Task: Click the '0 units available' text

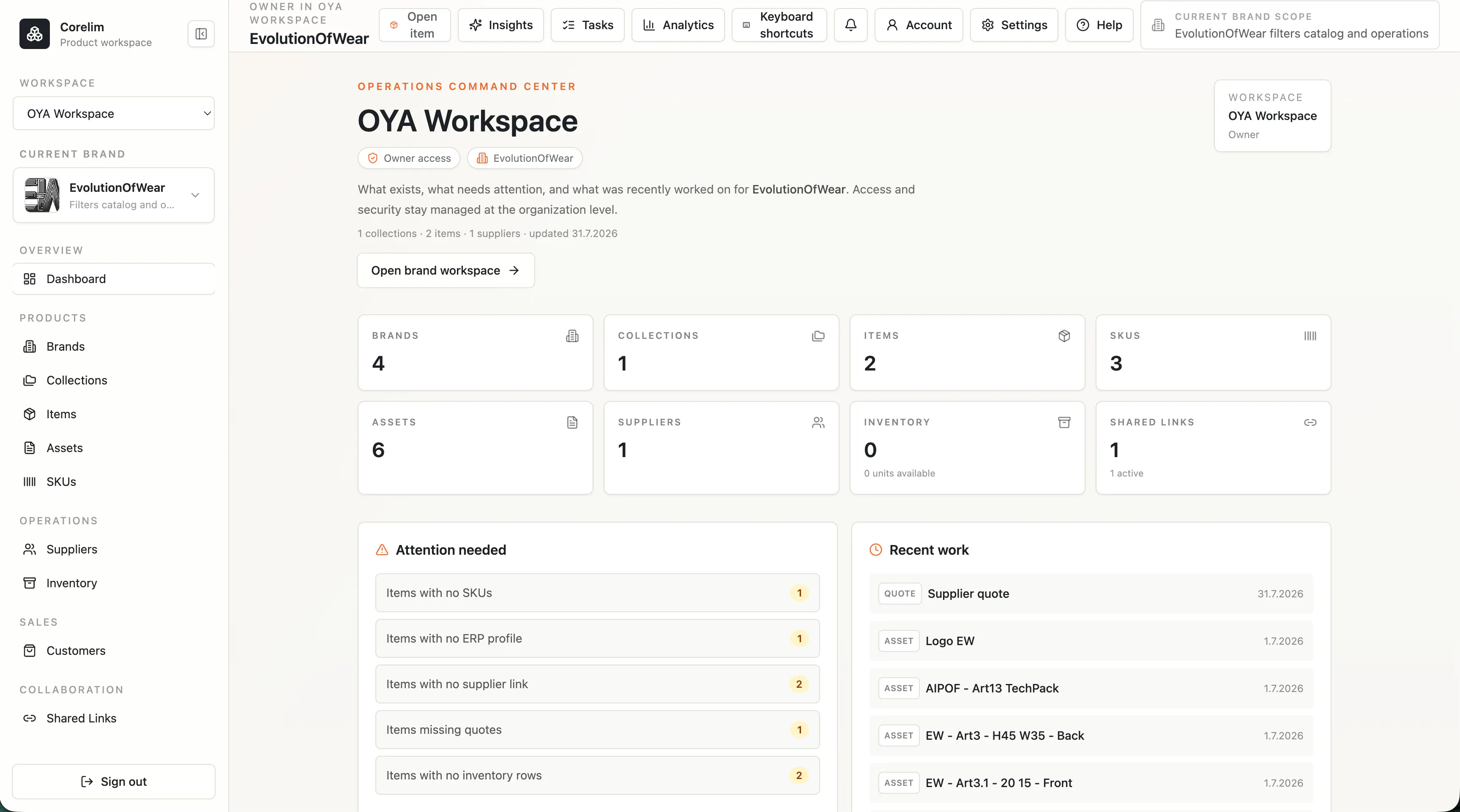Action: (899, 473)
